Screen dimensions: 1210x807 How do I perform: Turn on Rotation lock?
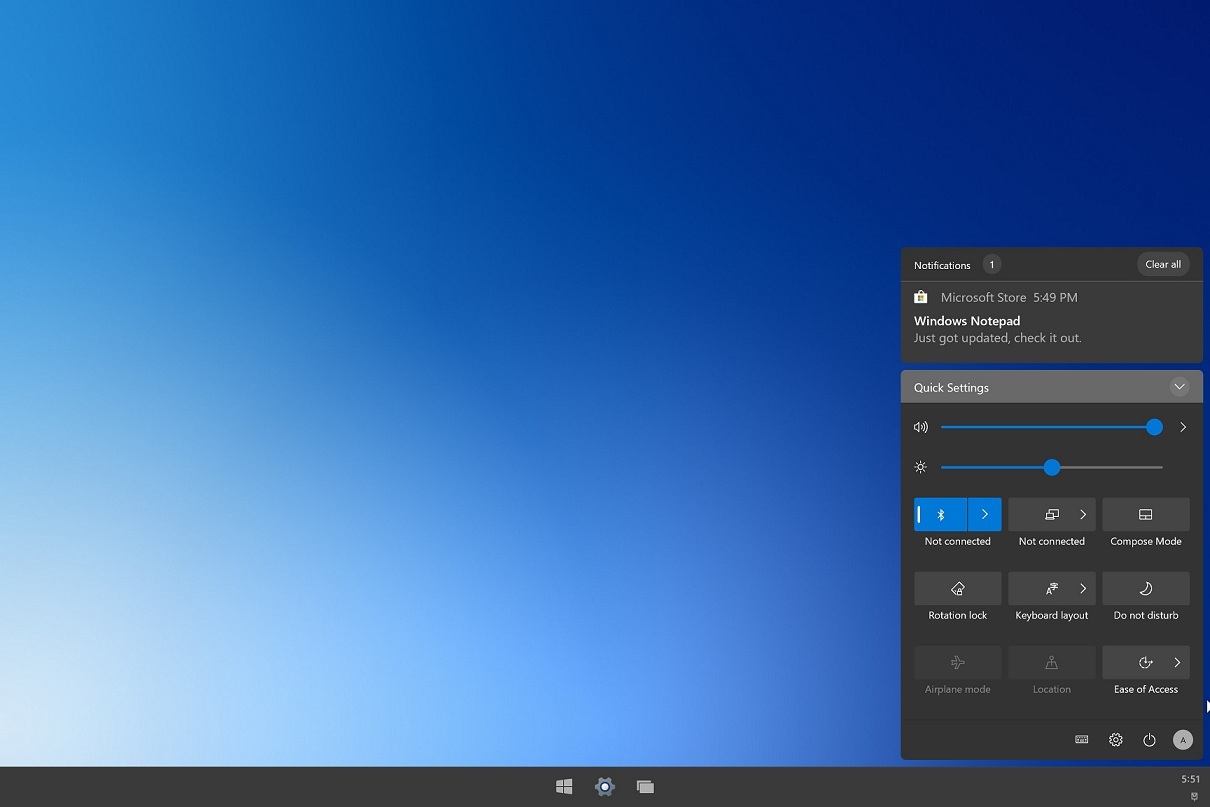957,588
